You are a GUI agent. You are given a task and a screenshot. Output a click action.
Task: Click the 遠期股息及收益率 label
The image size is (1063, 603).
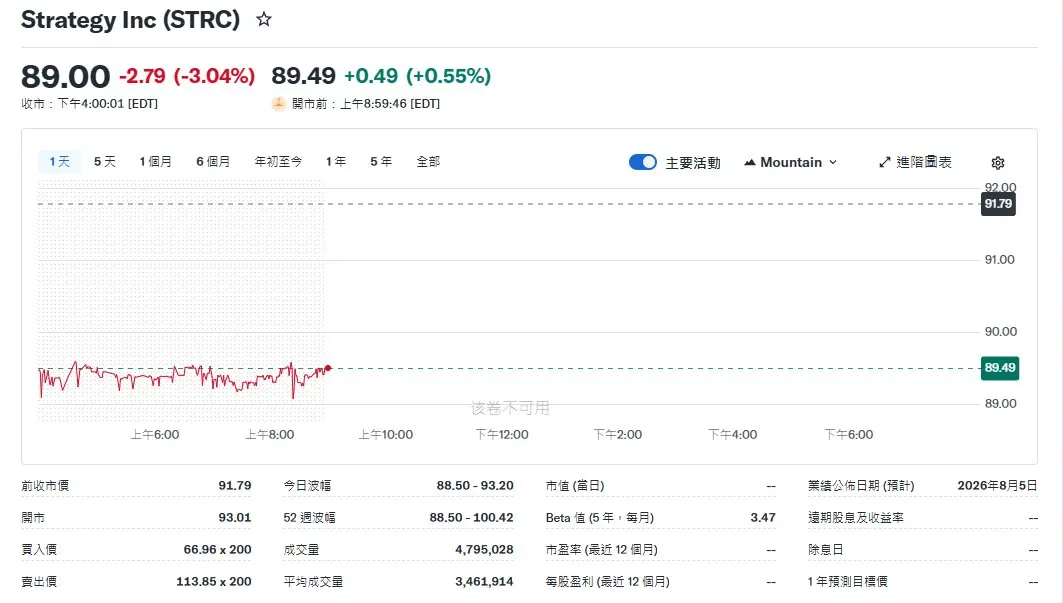[856, 518]
